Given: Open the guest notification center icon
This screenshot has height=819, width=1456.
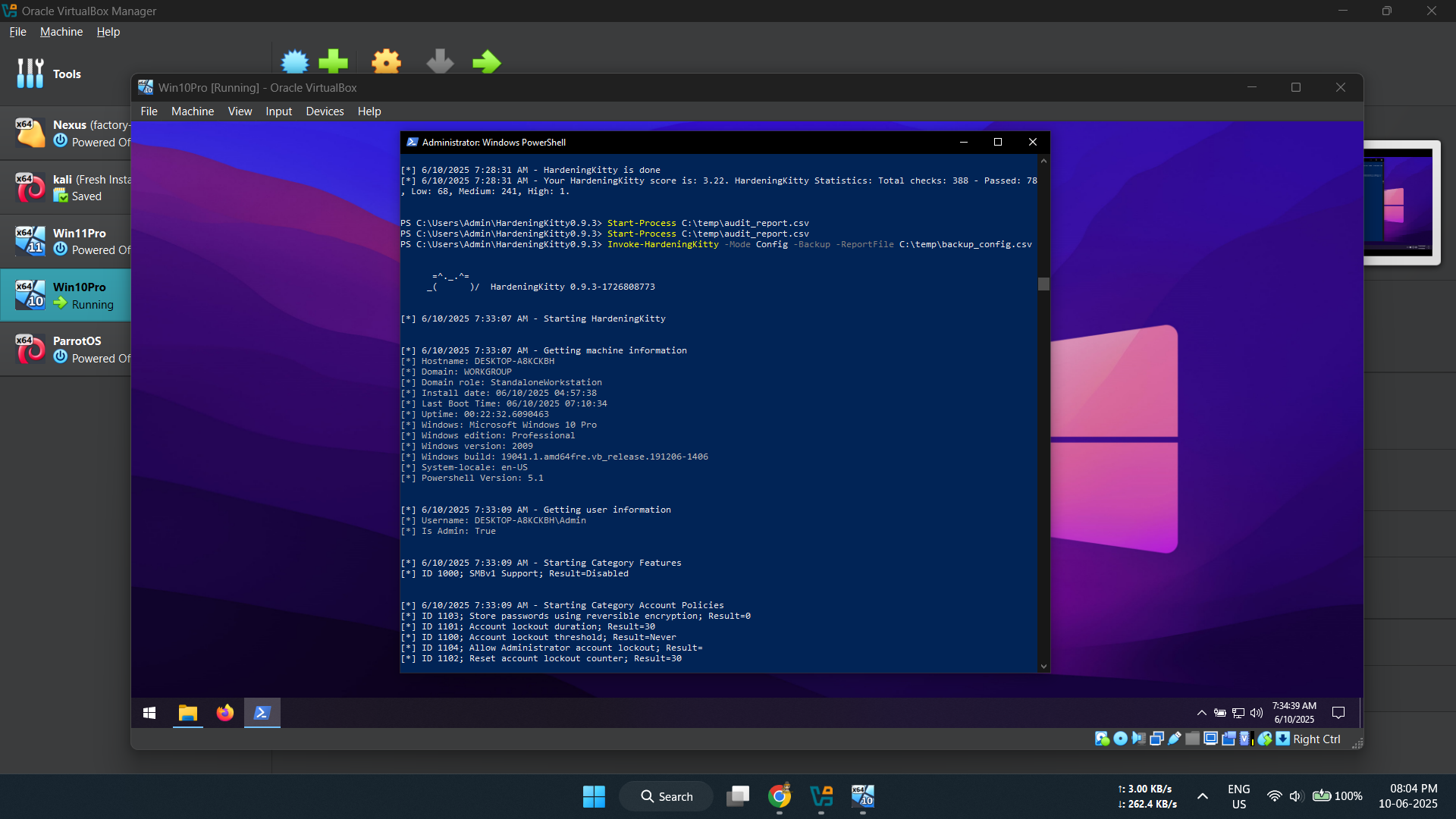Looking at the screenshot, I should point(1338,713).
